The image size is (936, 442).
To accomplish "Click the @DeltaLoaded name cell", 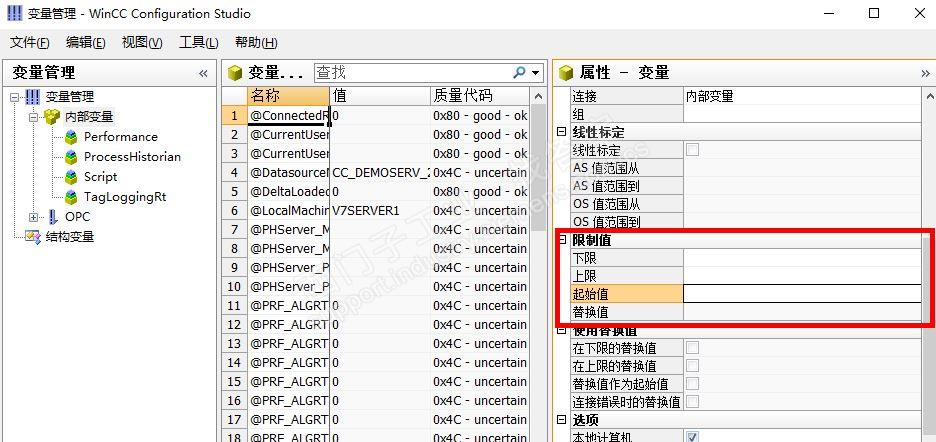I will [288, 192].
